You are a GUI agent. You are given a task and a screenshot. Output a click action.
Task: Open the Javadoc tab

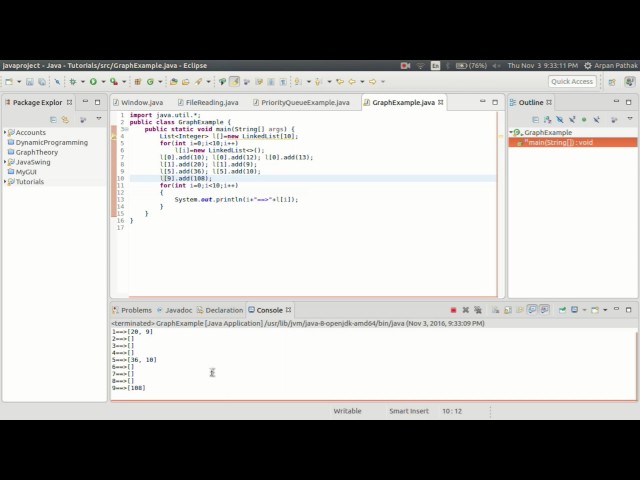[x=175, y=310]
